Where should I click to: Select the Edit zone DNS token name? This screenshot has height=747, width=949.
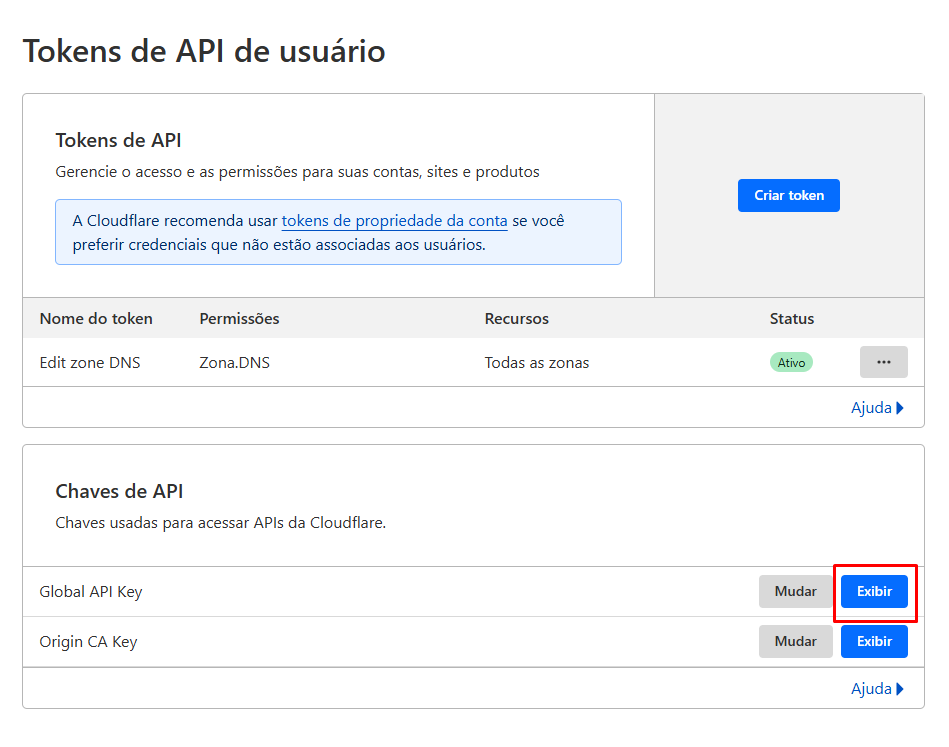[x=90, y=363]
